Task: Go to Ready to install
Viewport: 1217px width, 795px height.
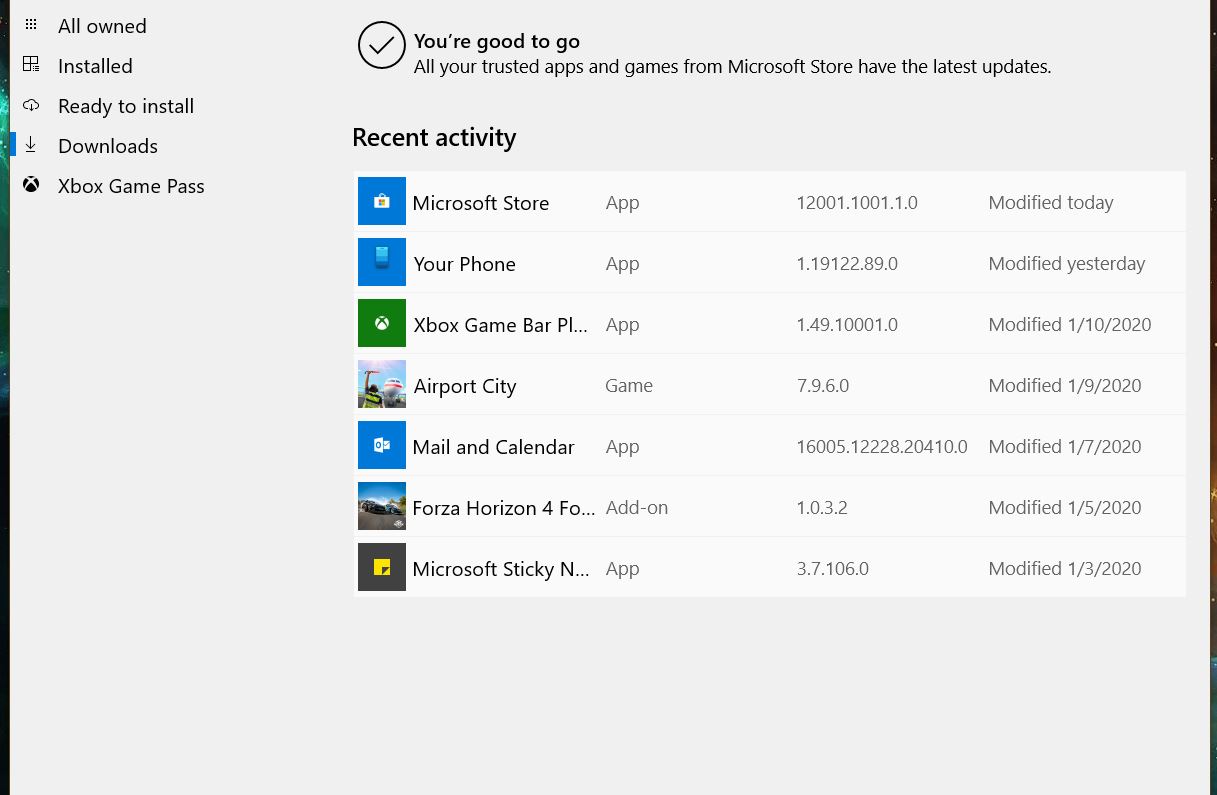Action: [126, 106]
